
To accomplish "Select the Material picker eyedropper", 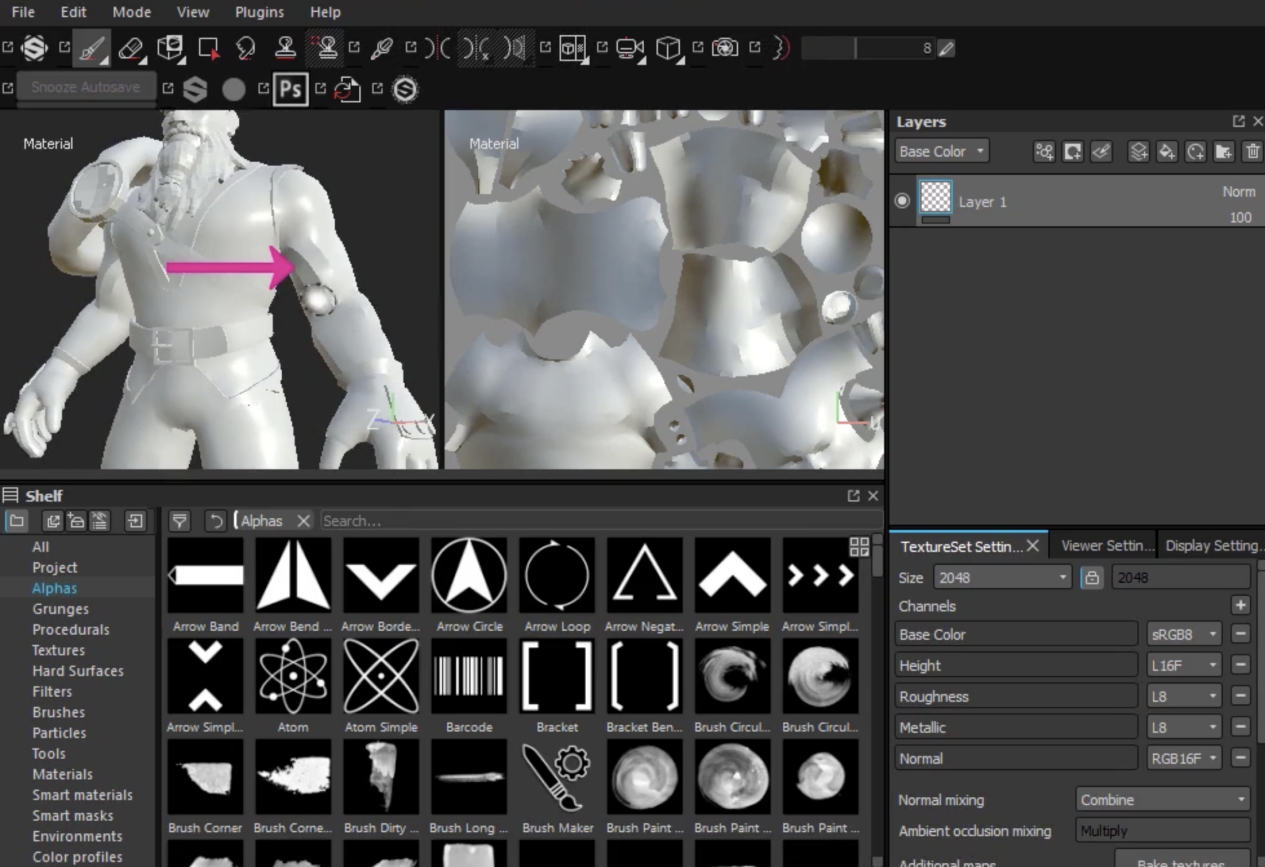I will click(x=381, y=47).
